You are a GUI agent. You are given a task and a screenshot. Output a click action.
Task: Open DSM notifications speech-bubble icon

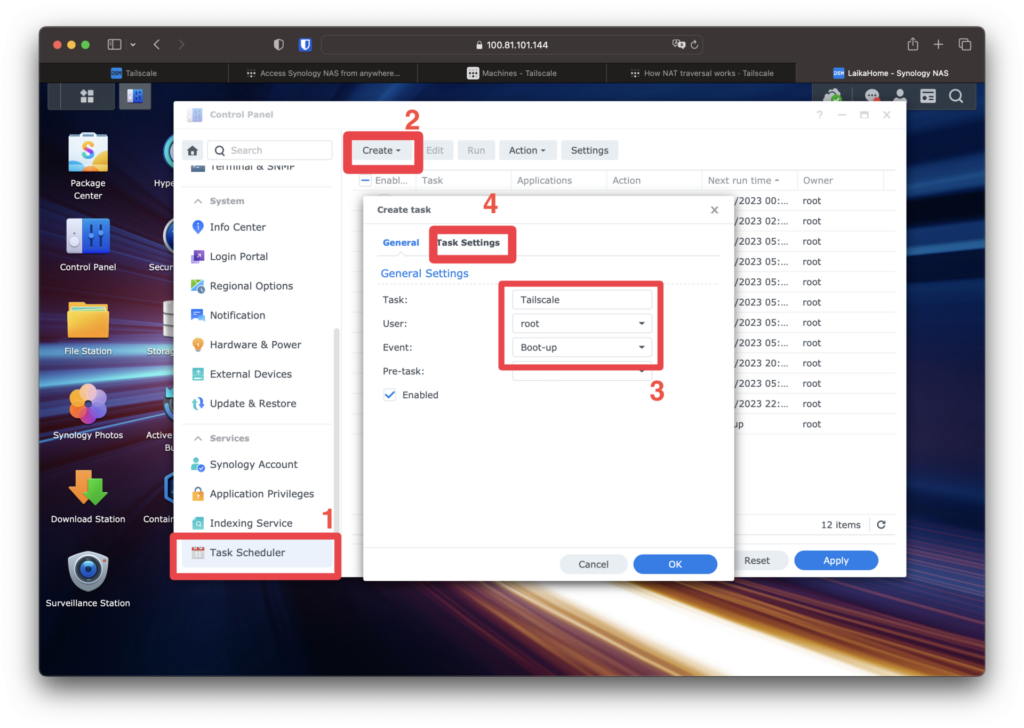click(x=871, y=97)
